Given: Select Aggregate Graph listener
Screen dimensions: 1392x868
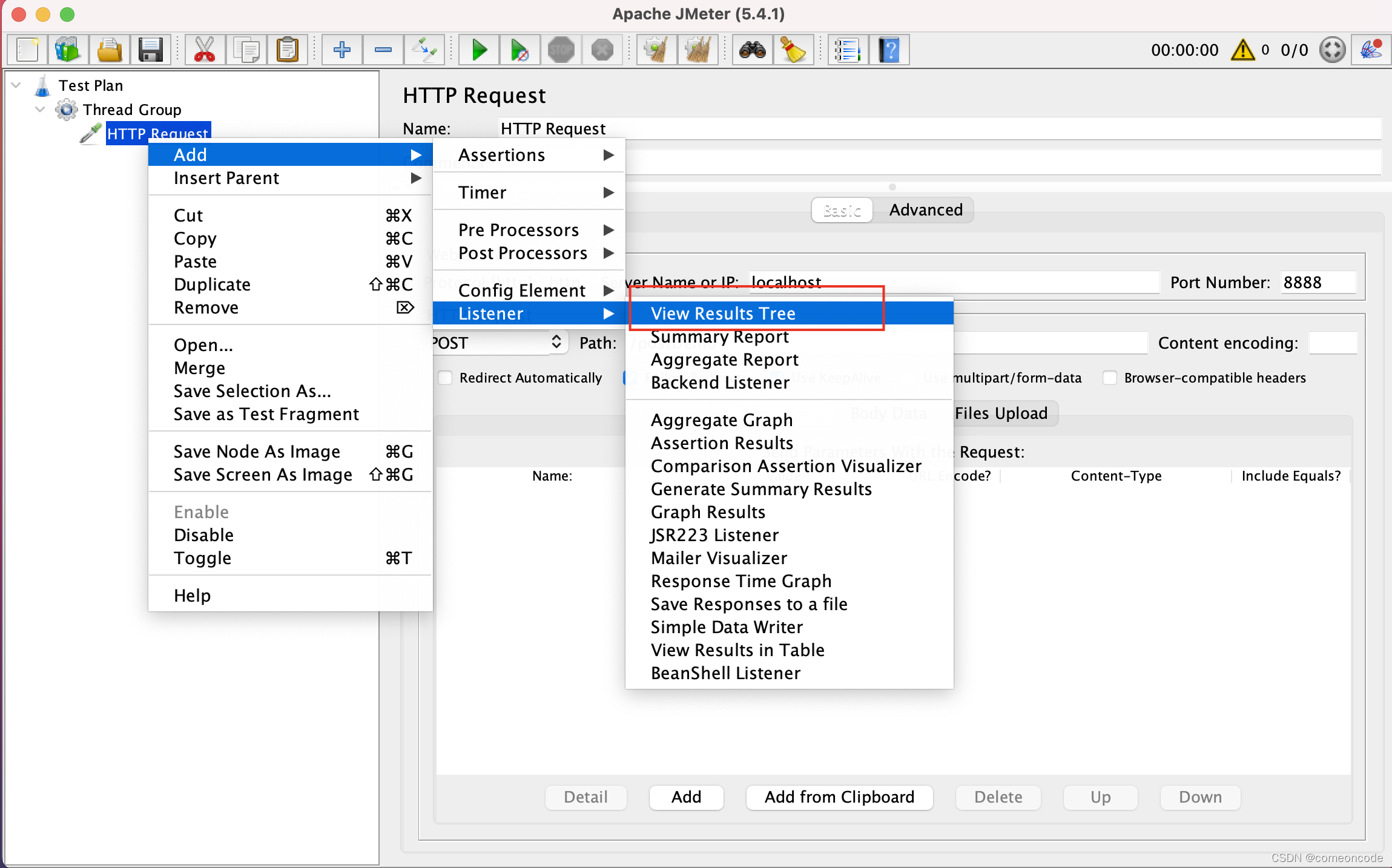Looking at the screenshot, I should pyautogui.click(x=790, y=420).
